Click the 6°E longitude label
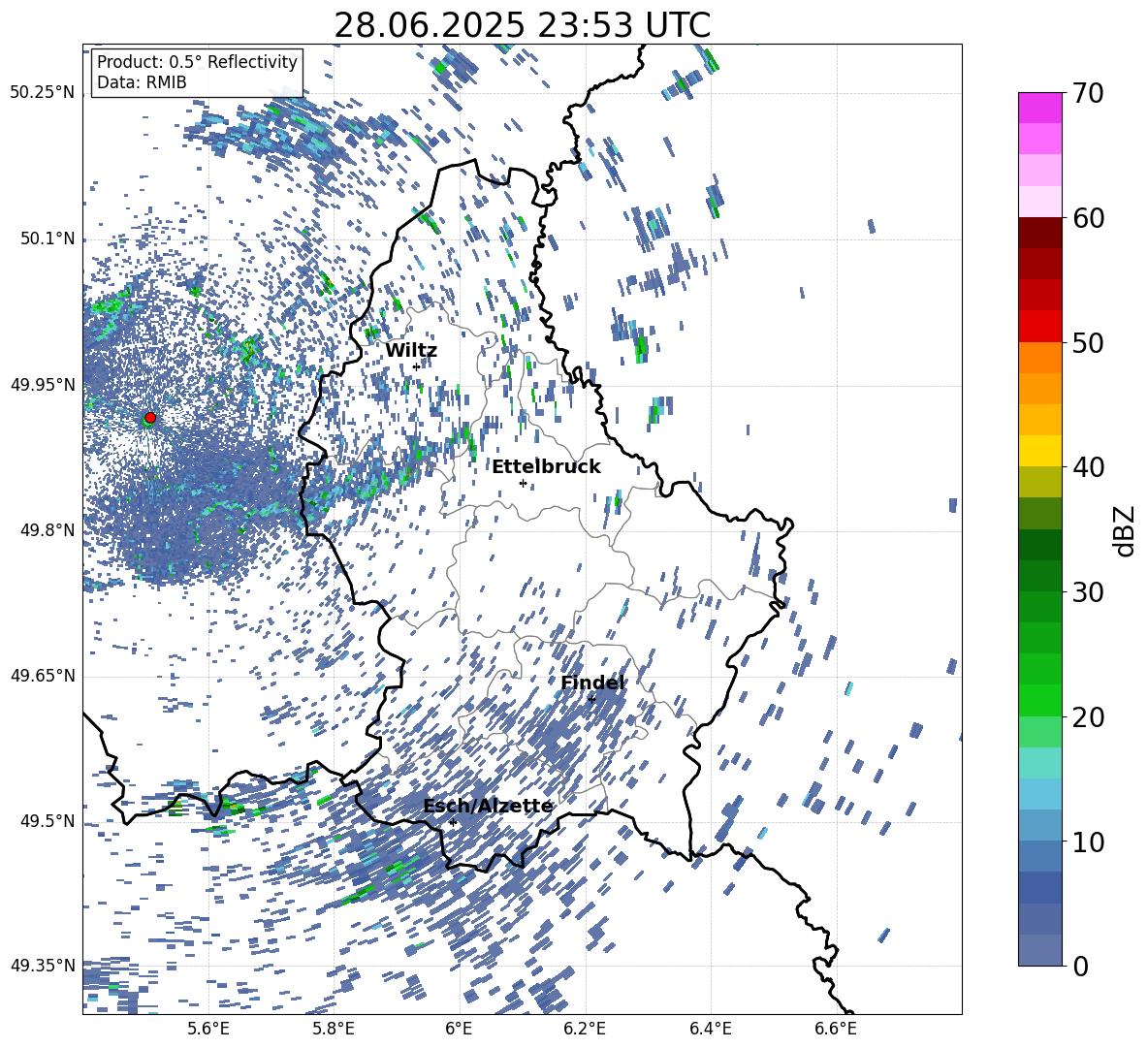1148x1048 pixels. click(x=459, y=1029)
